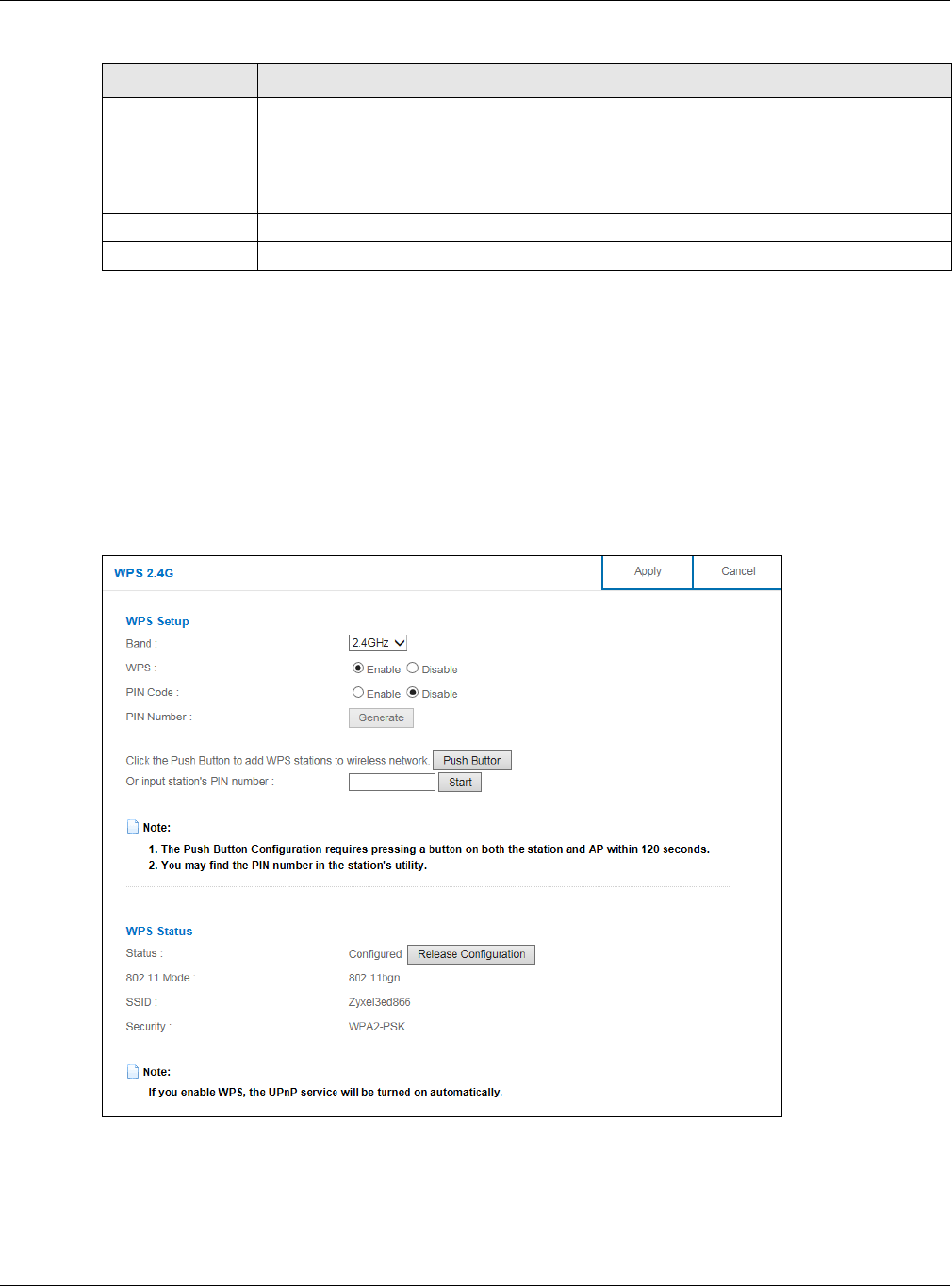Select the WPS Disable radio button
The height and width of the screenshot is (1286, 952).
413,668
